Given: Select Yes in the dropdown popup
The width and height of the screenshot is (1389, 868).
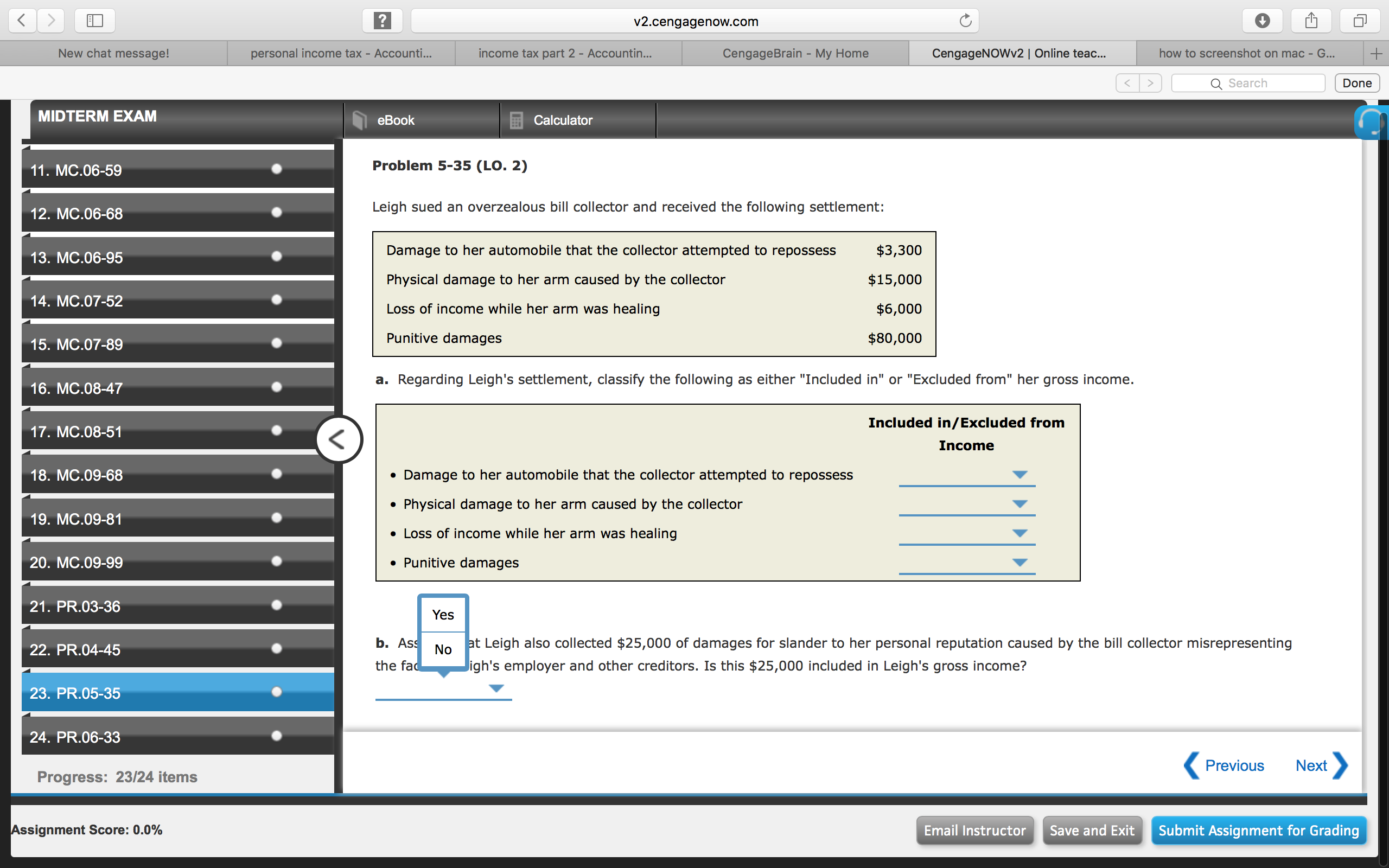Looking at the screenshot, I should pos(443,614).
